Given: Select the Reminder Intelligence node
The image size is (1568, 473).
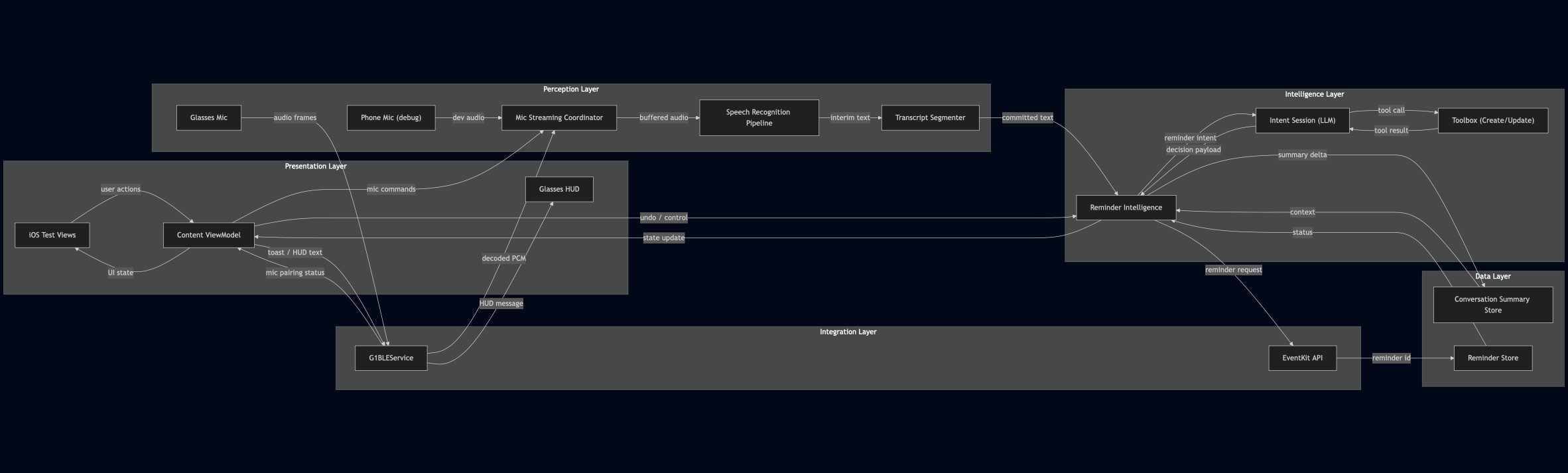Looking at the screenshot, I should [x=1126, y=207].
